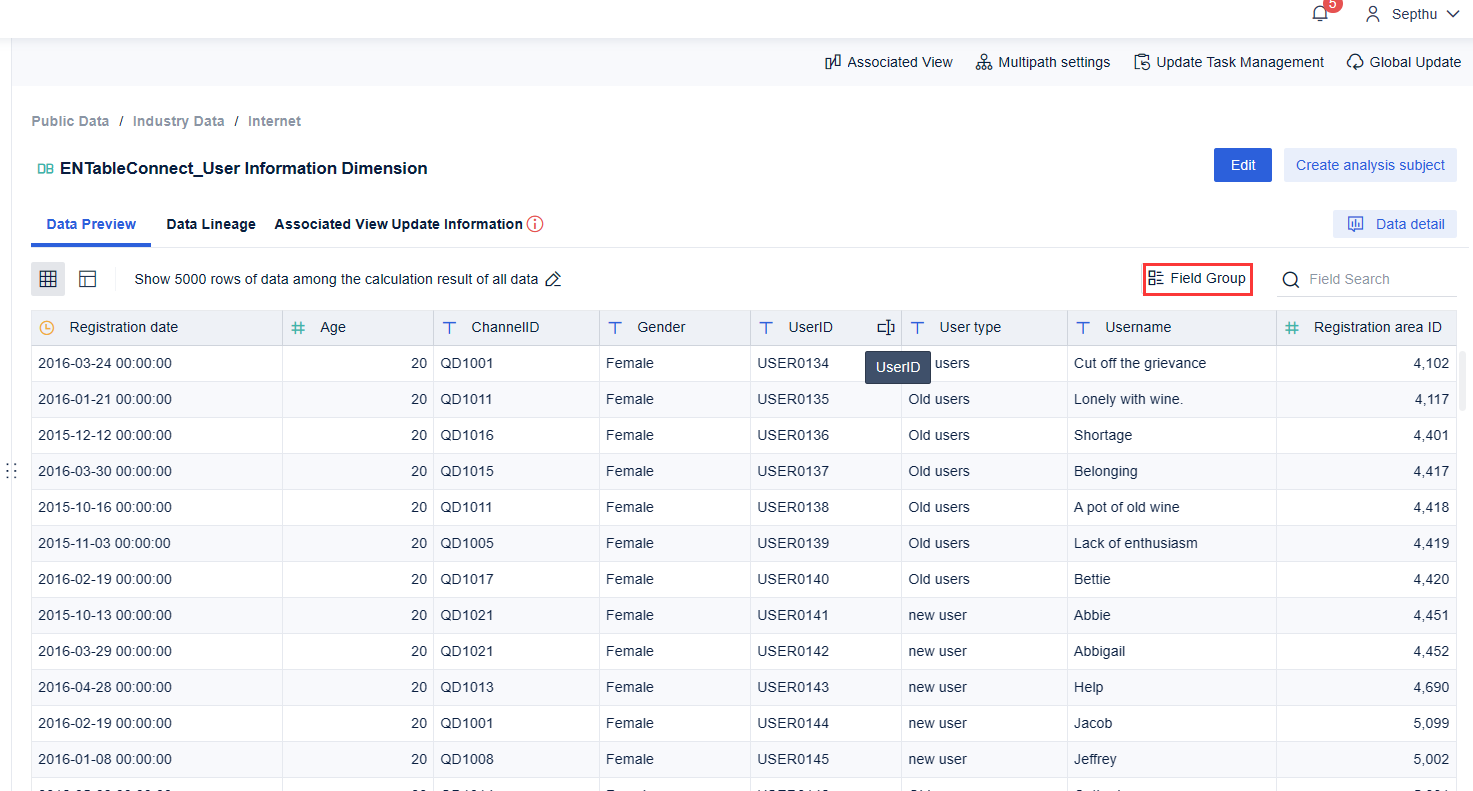The height and width of the screenshot is (791, 1473).
Task: Click the DB icon beside the table title
Action: 45,169
